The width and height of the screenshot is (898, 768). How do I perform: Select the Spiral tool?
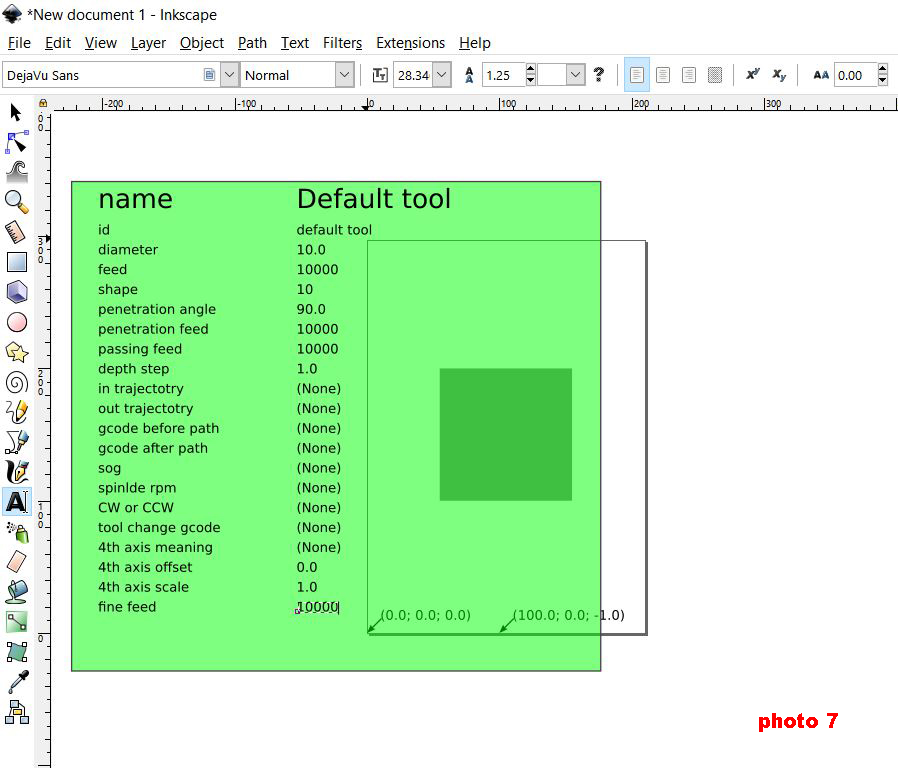(x=17, y=382)
